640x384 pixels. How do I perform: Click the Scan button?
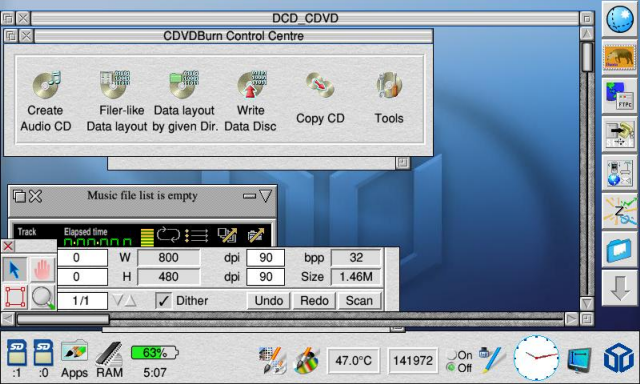[x=359, y=301]
